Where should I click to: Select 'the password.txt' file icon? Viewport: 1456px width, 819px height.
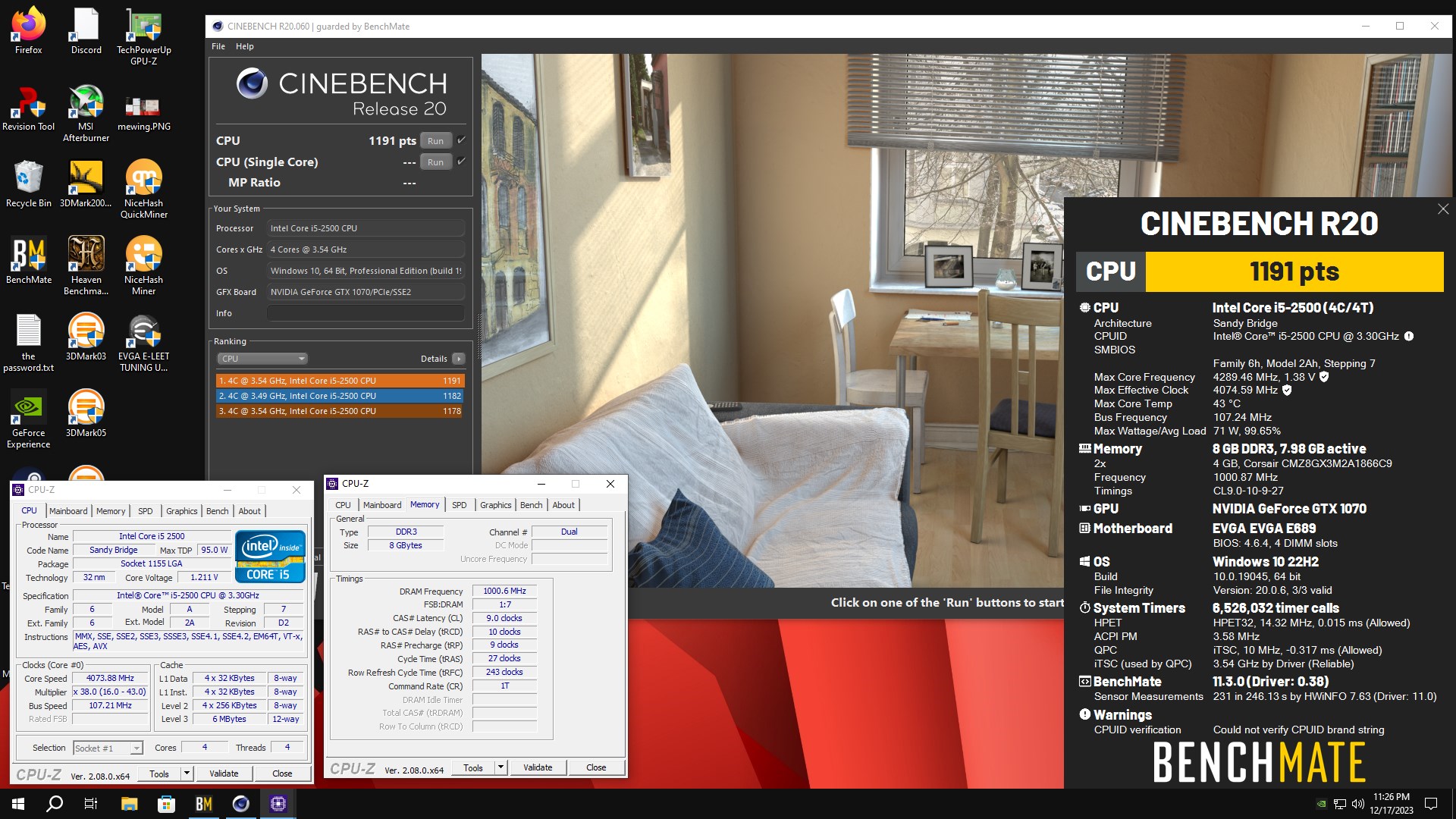(29, 344)
